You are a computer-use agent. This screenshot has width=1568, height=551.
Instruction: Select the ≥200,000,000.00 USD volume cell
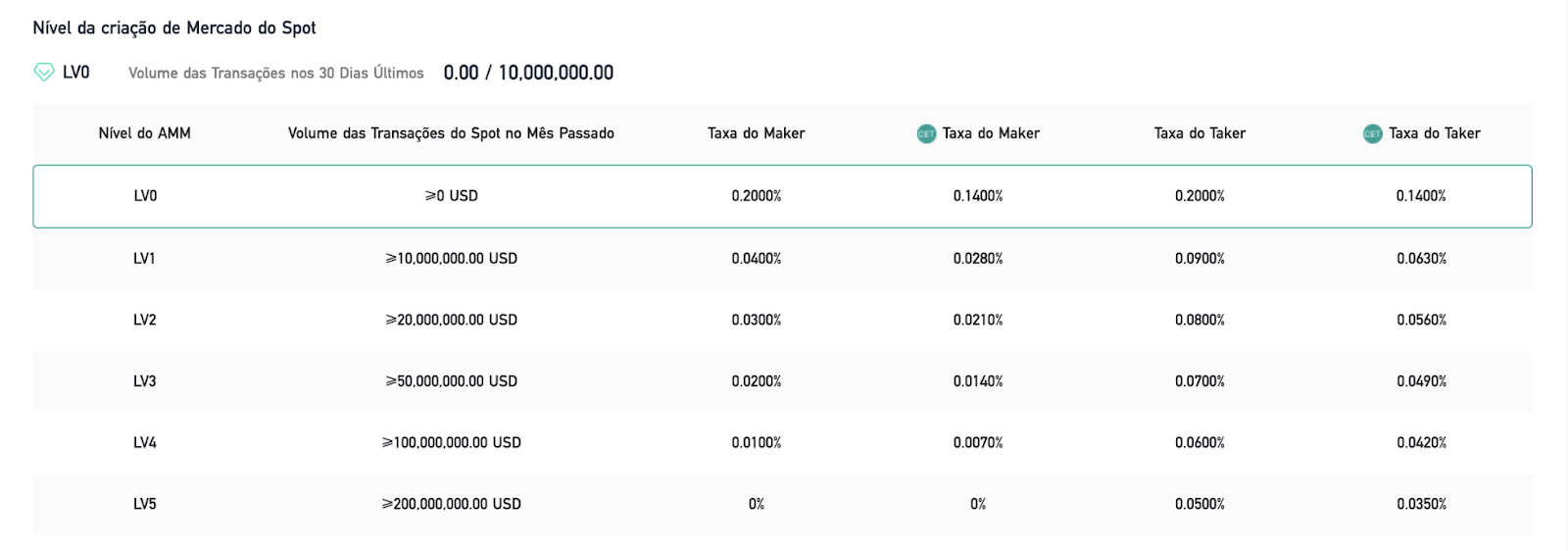pos(451,504)
